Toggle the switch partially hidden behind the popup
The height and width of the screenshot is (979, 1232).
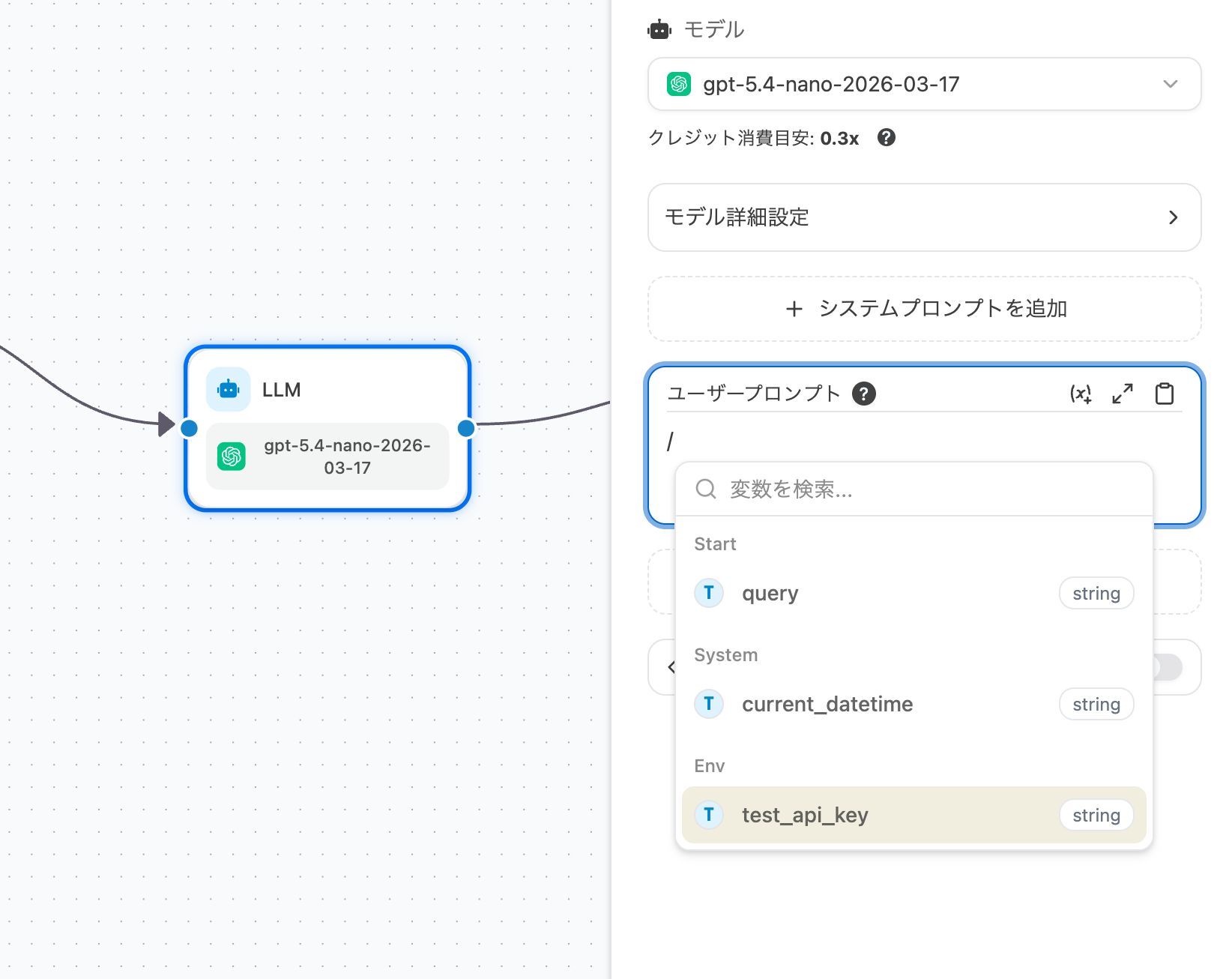1168,667
